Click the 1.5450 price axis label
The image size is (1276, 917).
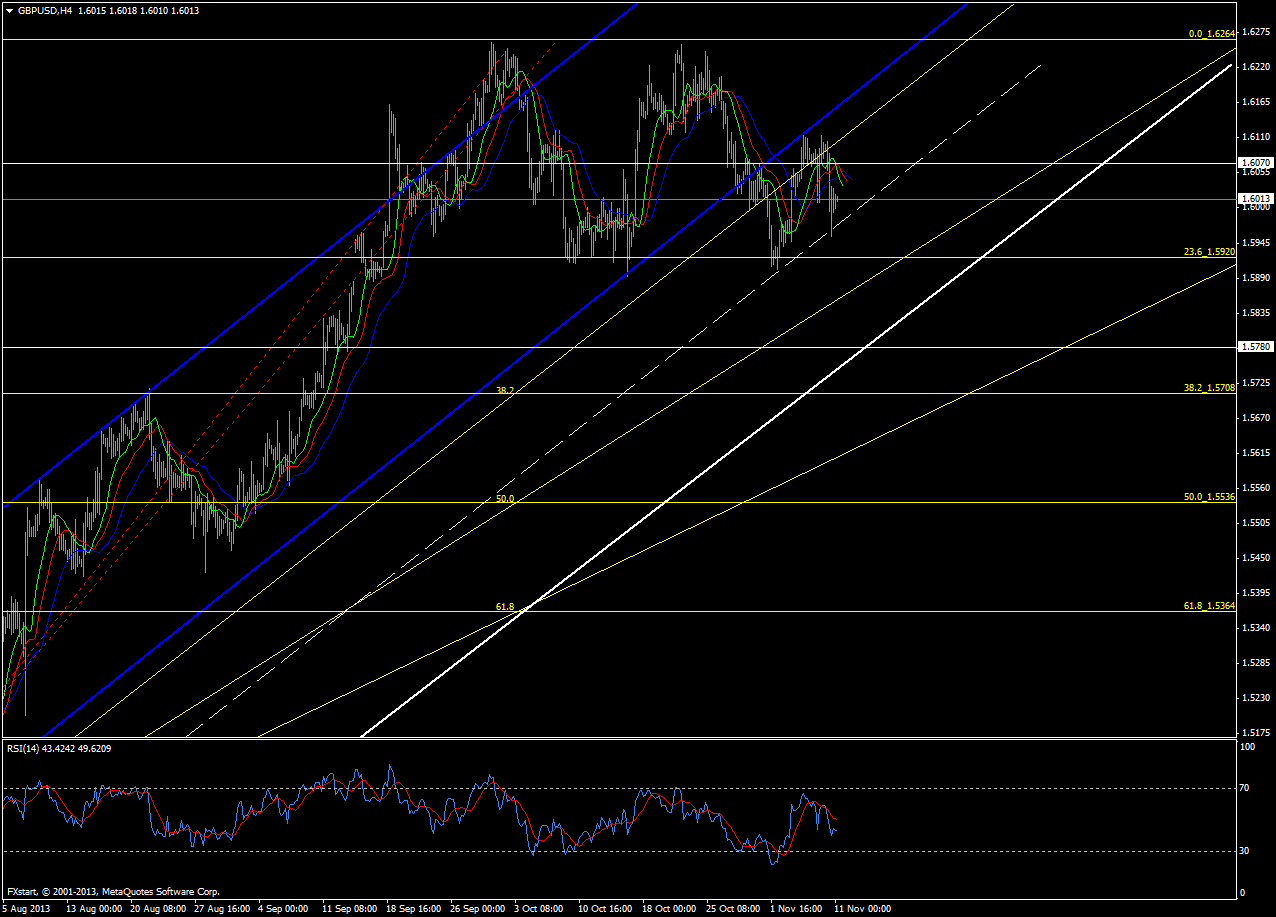point(1257,558)
